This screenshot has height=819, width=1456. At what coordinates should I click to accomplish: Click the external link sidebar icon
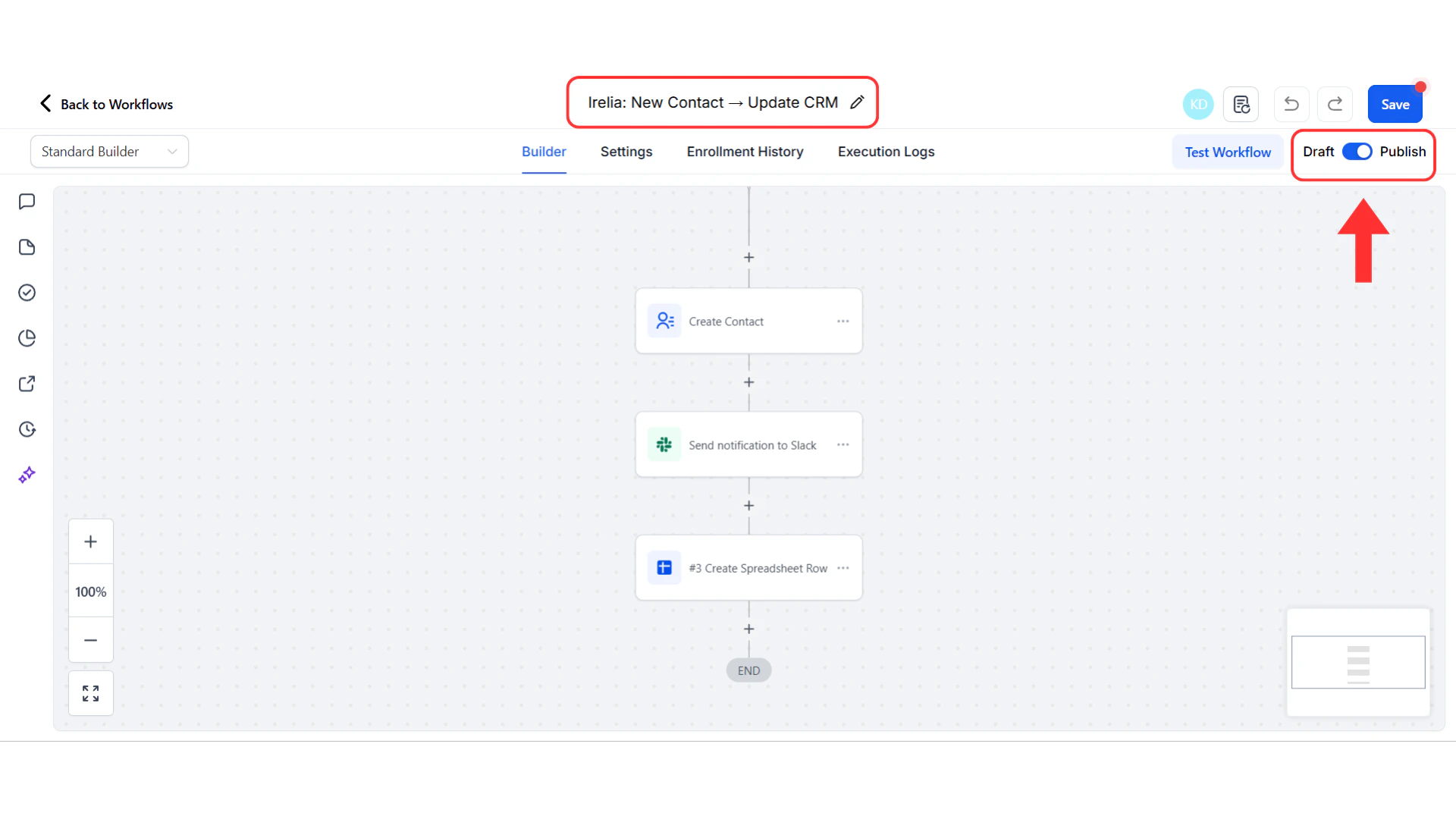click(27, 384)
